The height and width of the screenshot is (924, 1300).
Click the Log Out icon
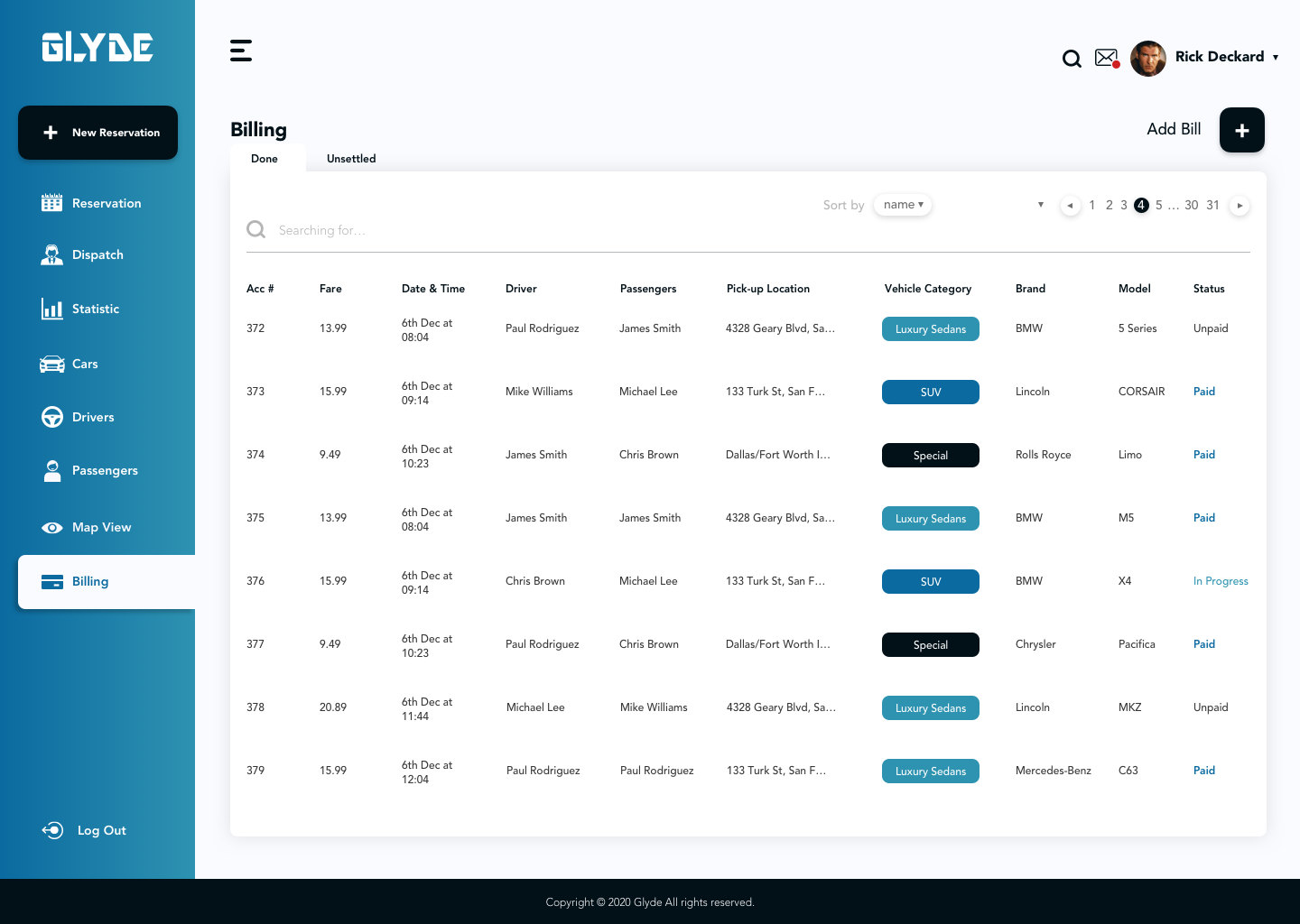tap(52, 830)
